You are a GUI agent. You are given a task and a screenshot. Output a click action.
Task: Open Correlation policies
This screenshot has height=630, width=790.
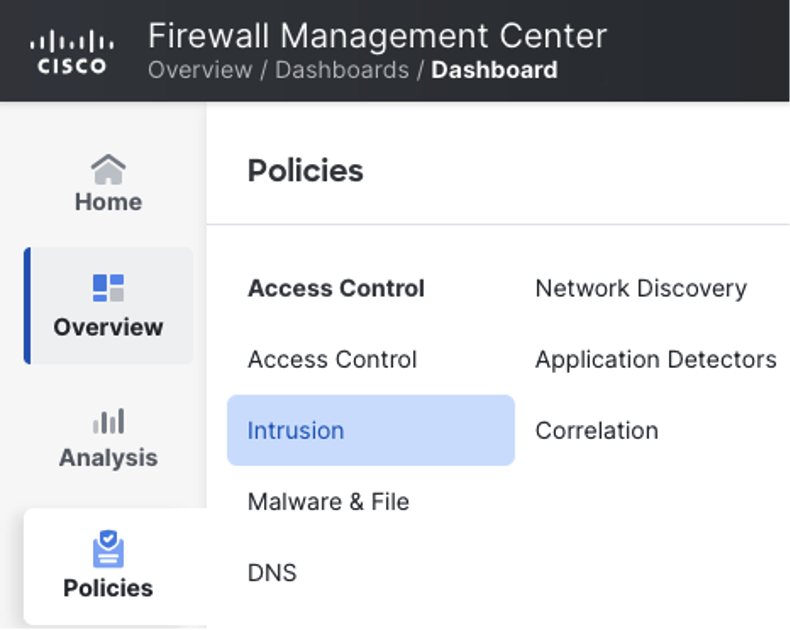click(597, 430)
